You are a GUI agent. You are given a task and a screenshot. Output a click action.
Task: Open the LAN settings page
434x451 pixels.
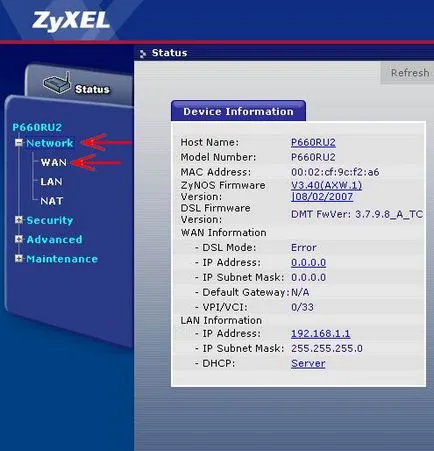point(51,182)
